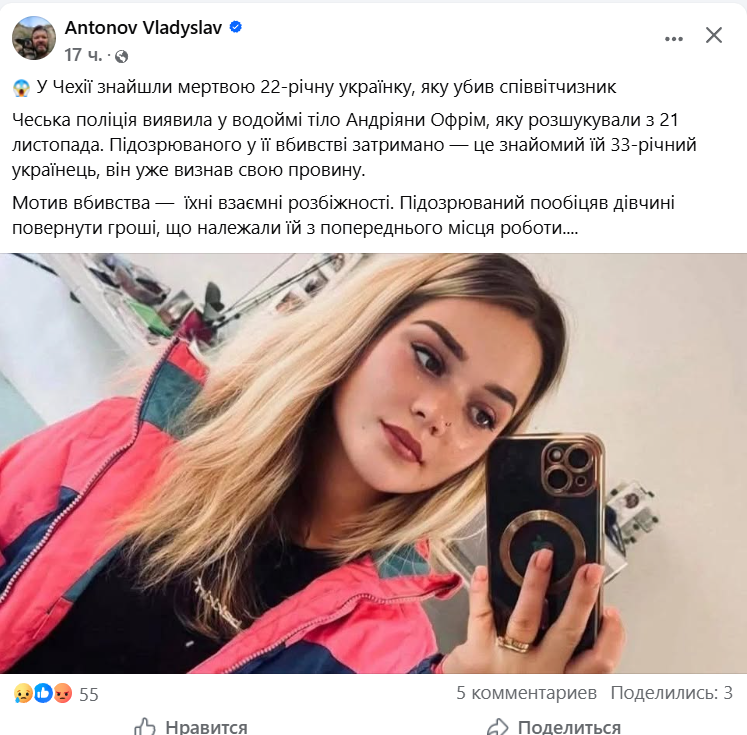
Task: Expand truncated post text at the ellipsis
Action: coord(570,229)
